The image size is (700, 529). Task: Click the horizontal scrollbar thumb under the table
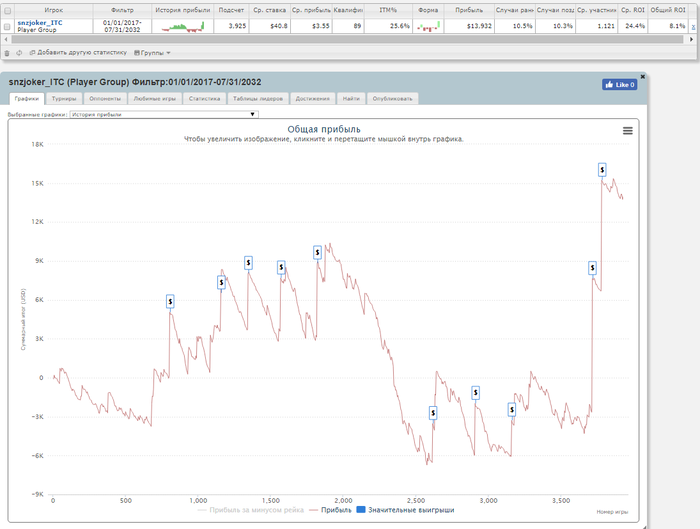(347, 39)
